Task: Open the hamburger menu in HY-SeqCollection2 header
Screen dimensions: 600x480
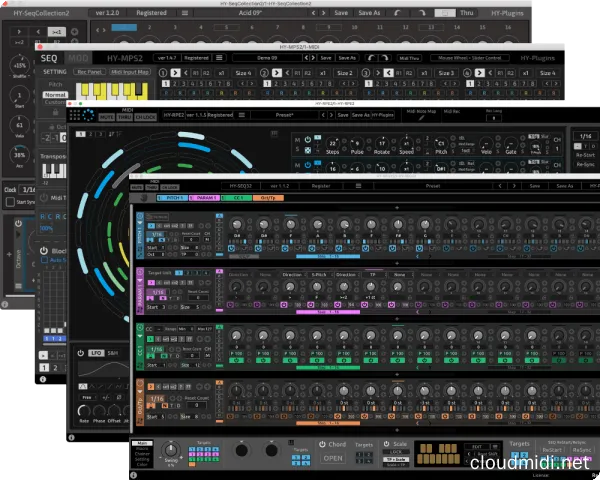Action: click(x=185, y=13)
